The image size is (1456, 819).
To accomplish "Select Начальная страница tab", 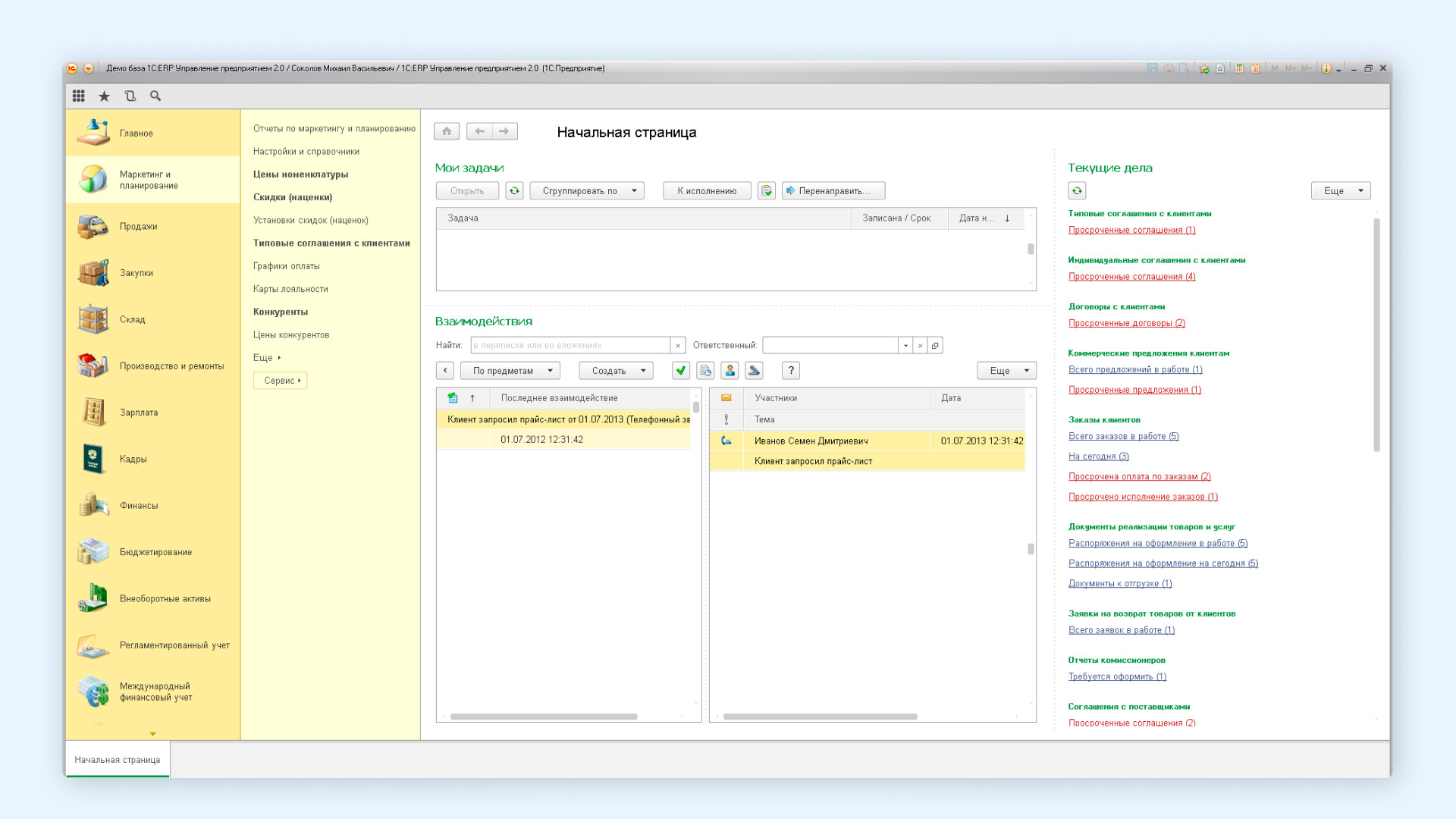I will coord(118,760).
